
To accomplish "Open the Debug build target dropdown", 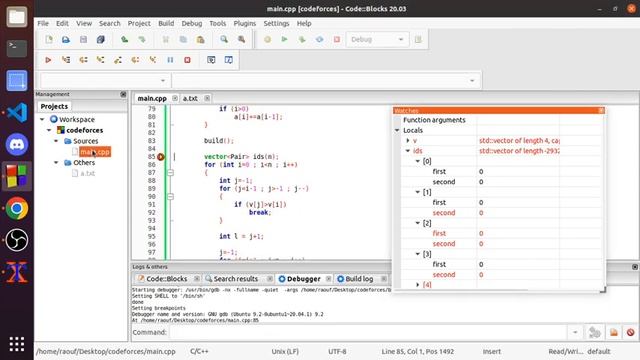I will [378, 40].
